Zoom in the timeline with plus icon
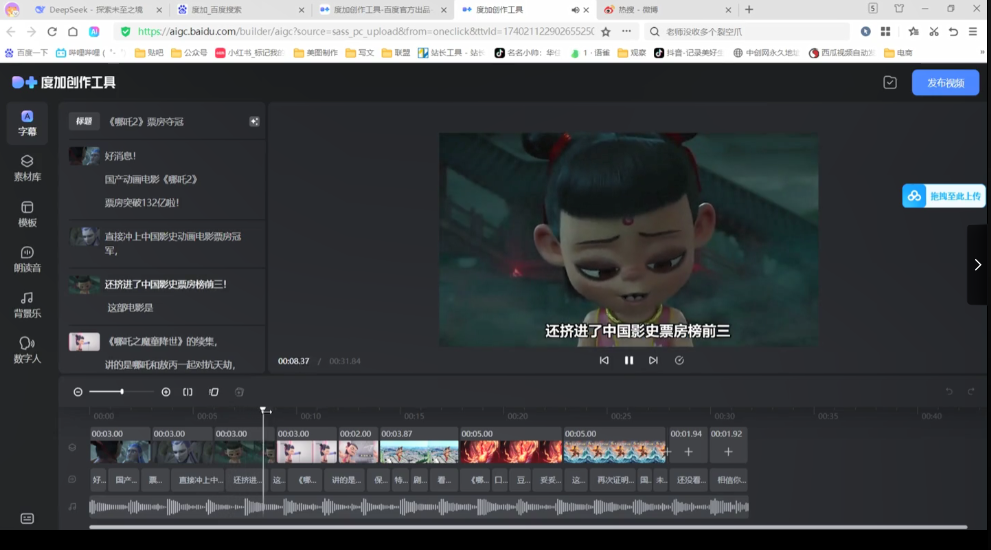 click(166, 392)
